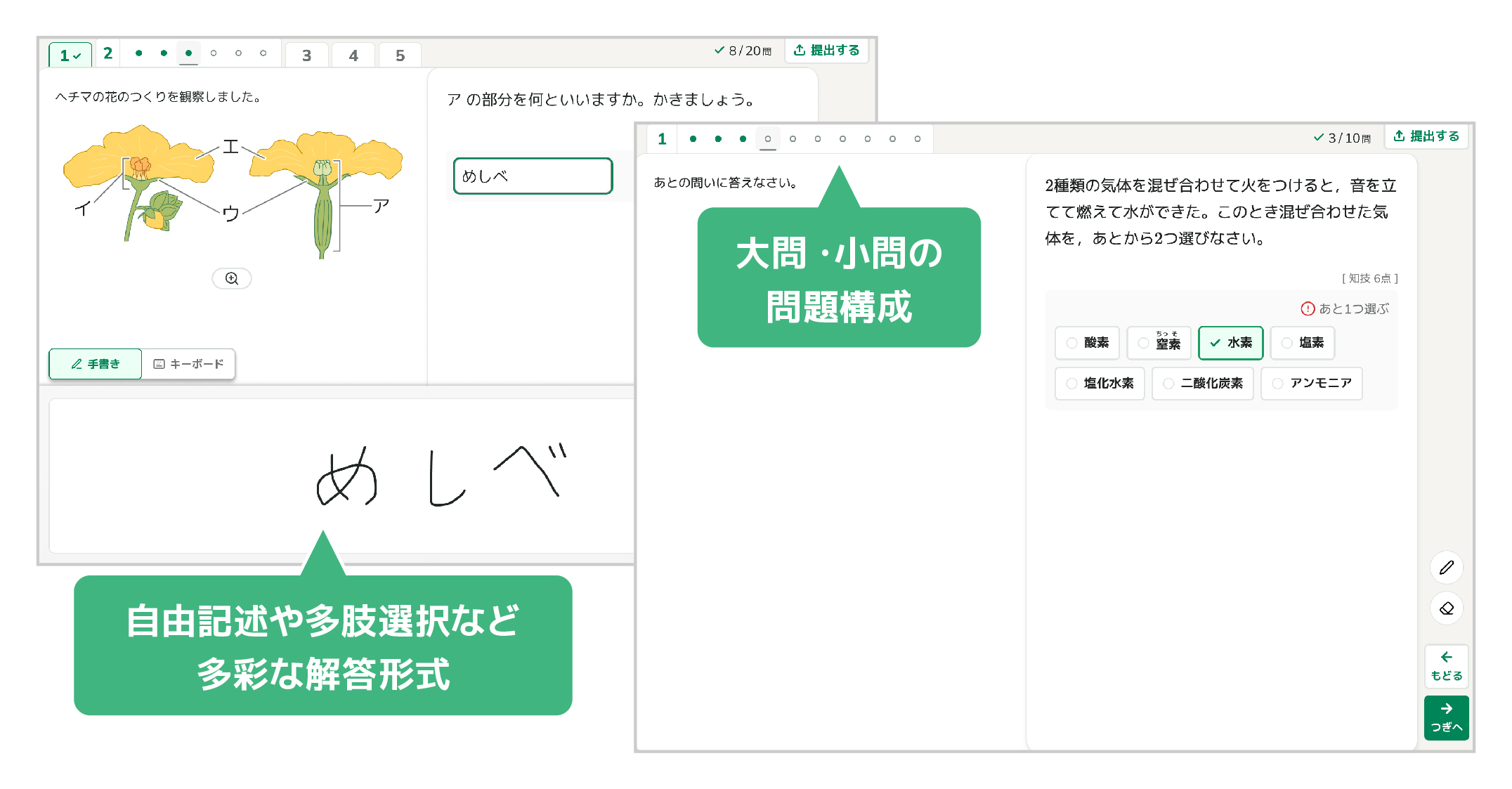Jump to fourth sub-question dot in right window
The height and width of the screenshot is (789, 1512).
768,139
